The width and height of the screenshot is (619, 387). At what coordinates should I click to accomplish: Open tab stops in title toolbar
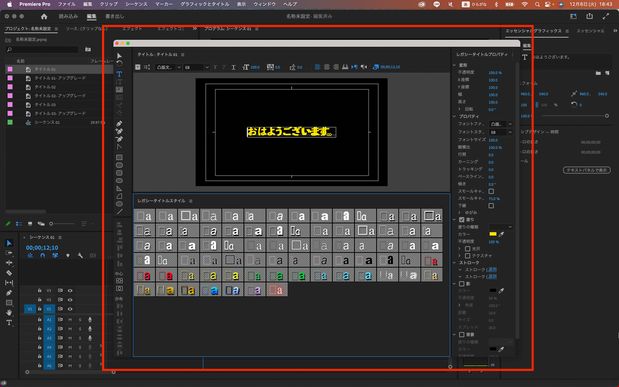pos(345,67)
